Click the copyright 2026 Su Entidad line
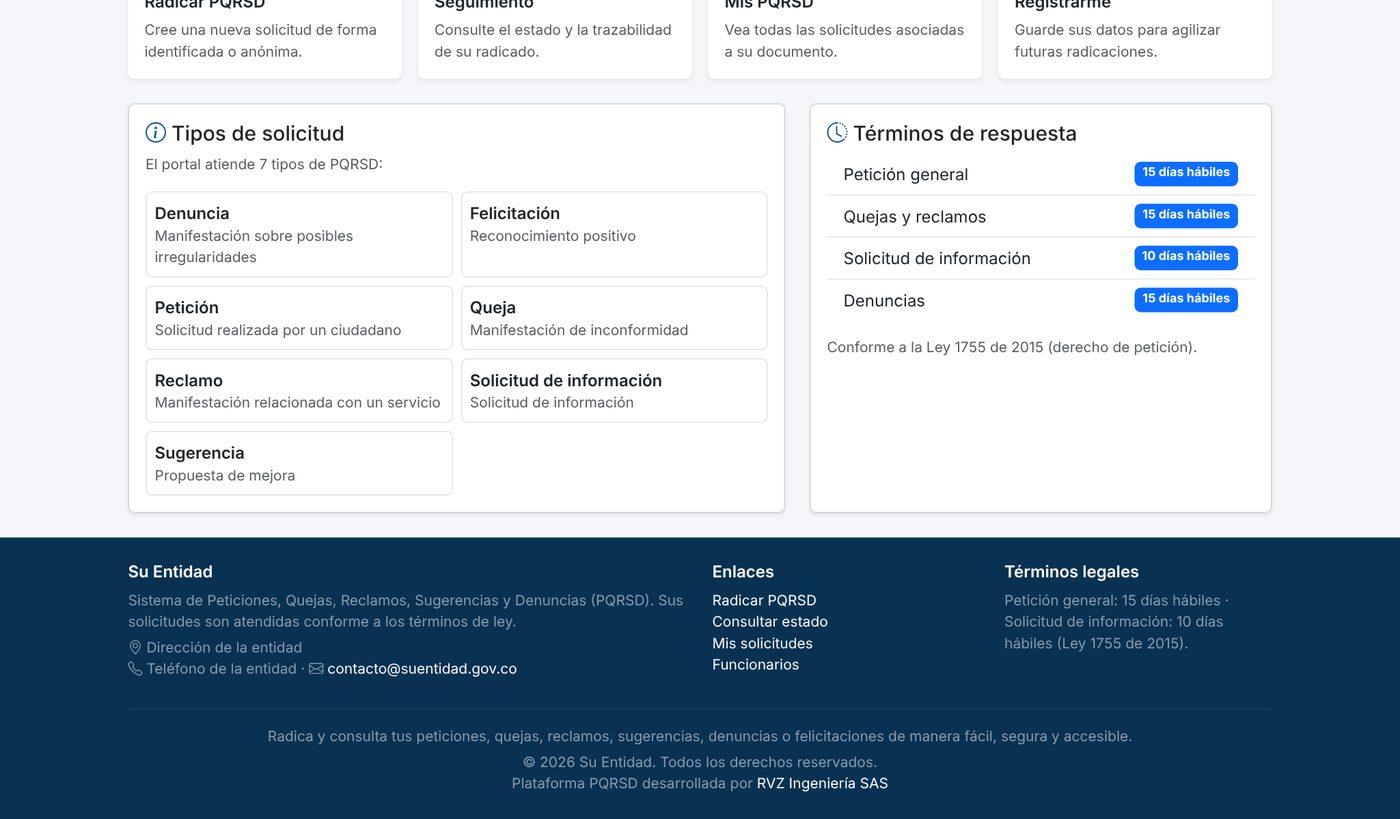Screen dimensions: 1400x819 coord(700,762)
